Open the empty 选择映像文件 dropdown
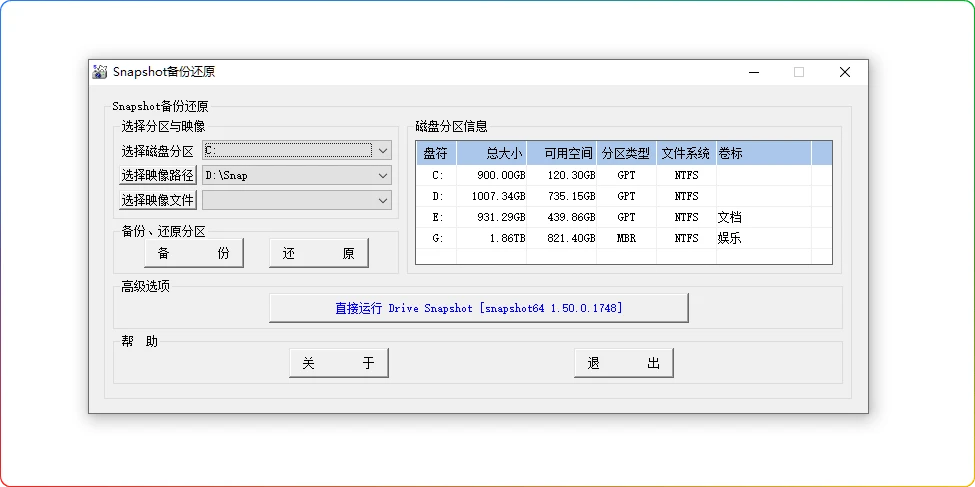 click(x=297, y=201)
